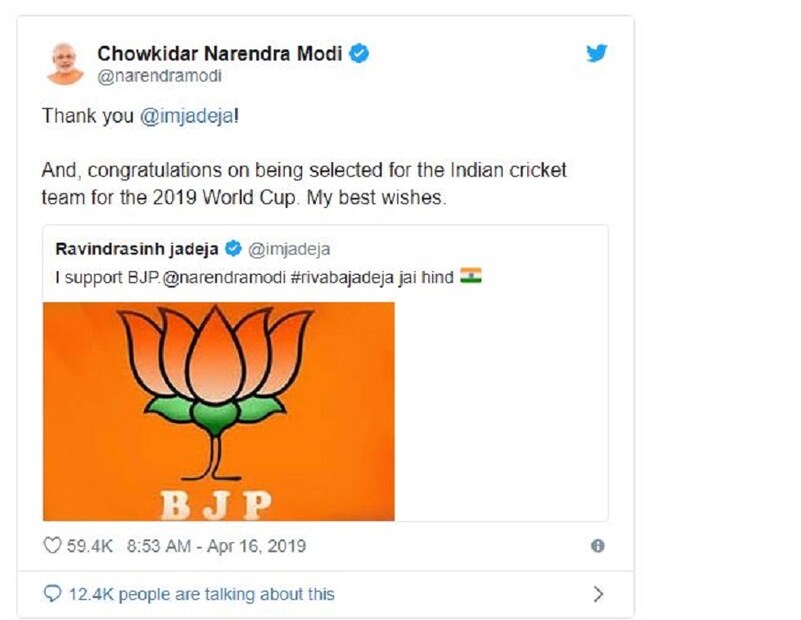Open "12.4K people are talking about this"

(x=201, y=594)
